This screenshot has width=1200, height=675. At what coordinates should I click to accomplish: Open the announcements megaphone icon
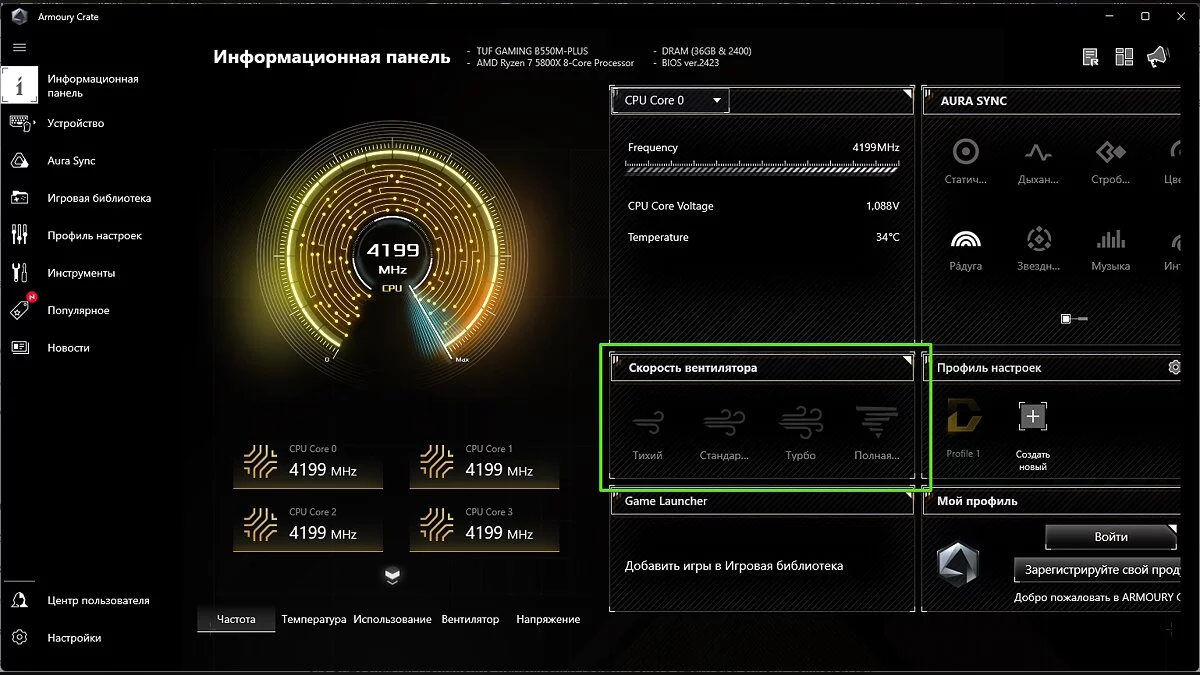click(1157, 57)
